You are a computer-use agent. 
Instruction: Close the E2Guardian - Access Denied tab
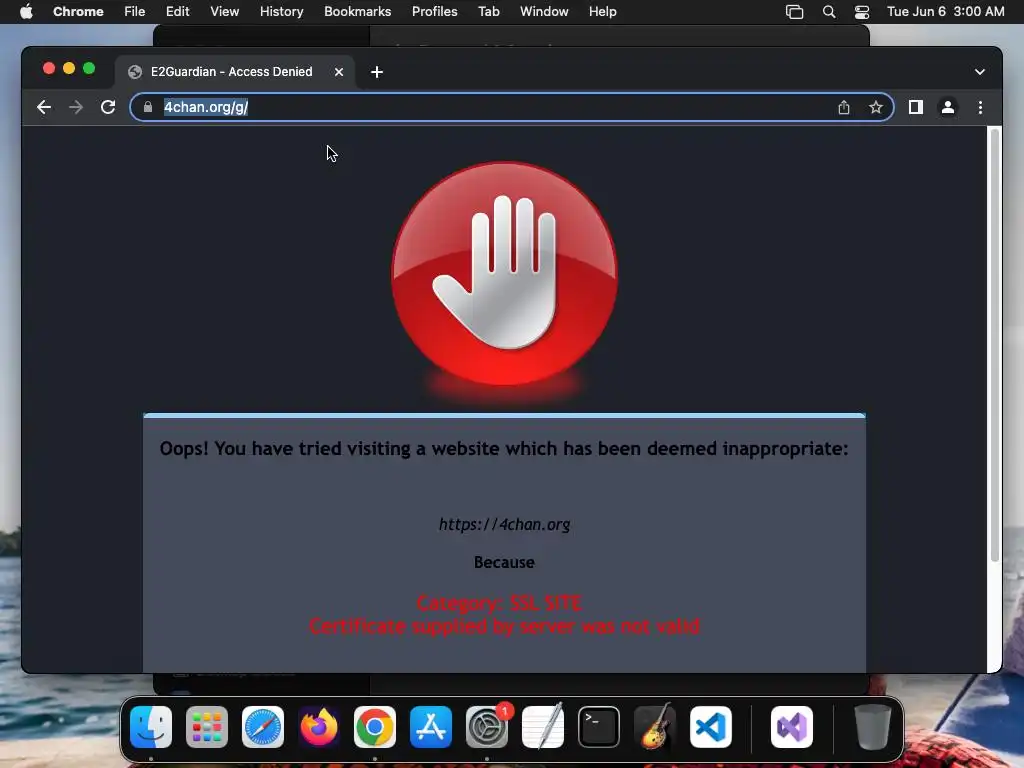[x=339, y=72]
